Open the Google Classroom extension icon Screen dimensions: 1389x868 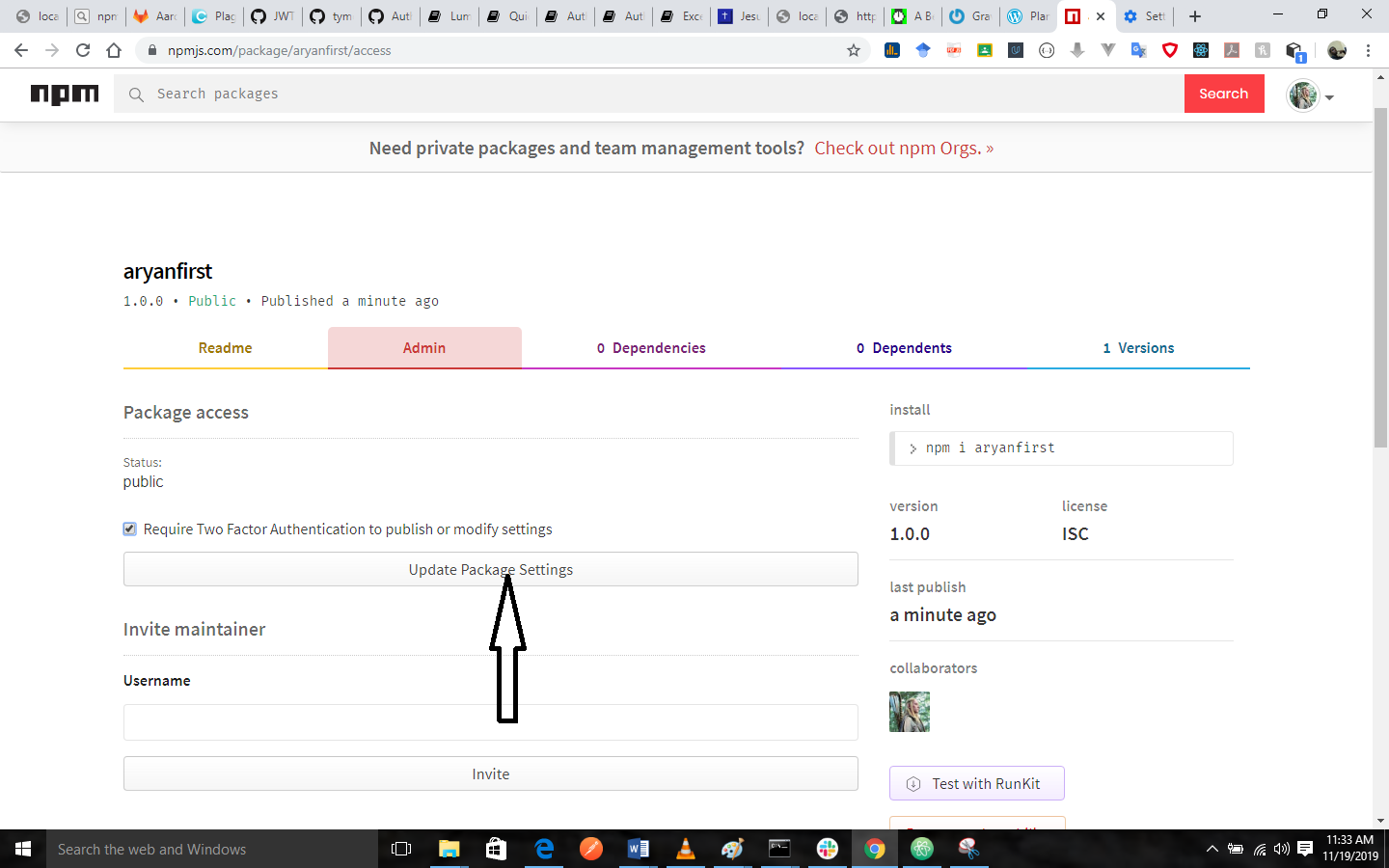coord(985,50)
